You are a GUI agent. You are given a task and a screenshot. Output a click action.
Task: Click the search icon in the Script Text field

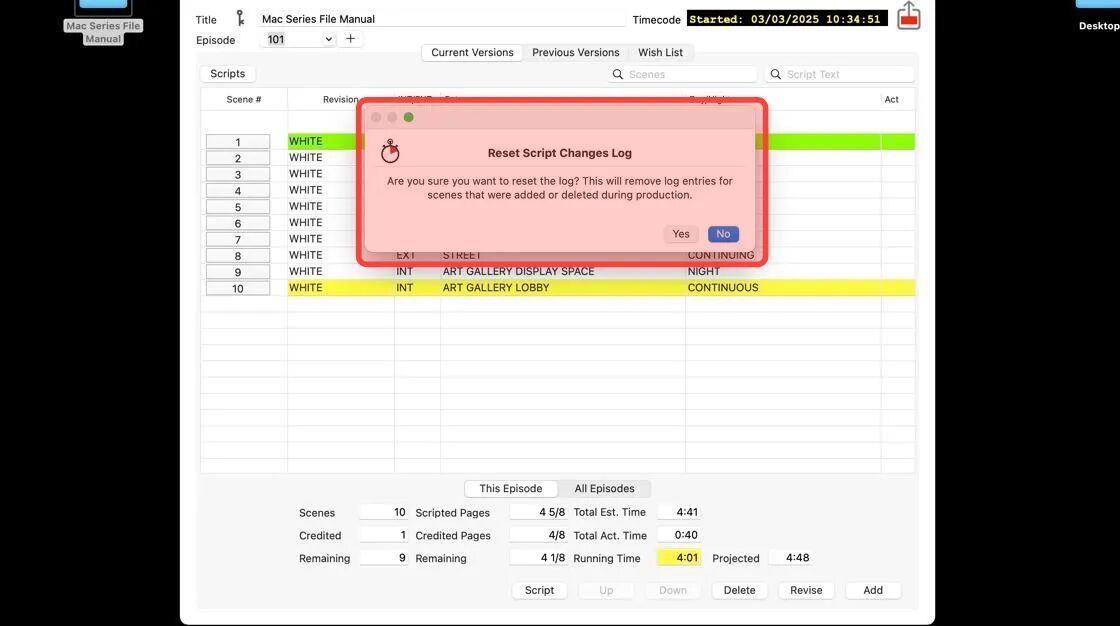point(776,74)
